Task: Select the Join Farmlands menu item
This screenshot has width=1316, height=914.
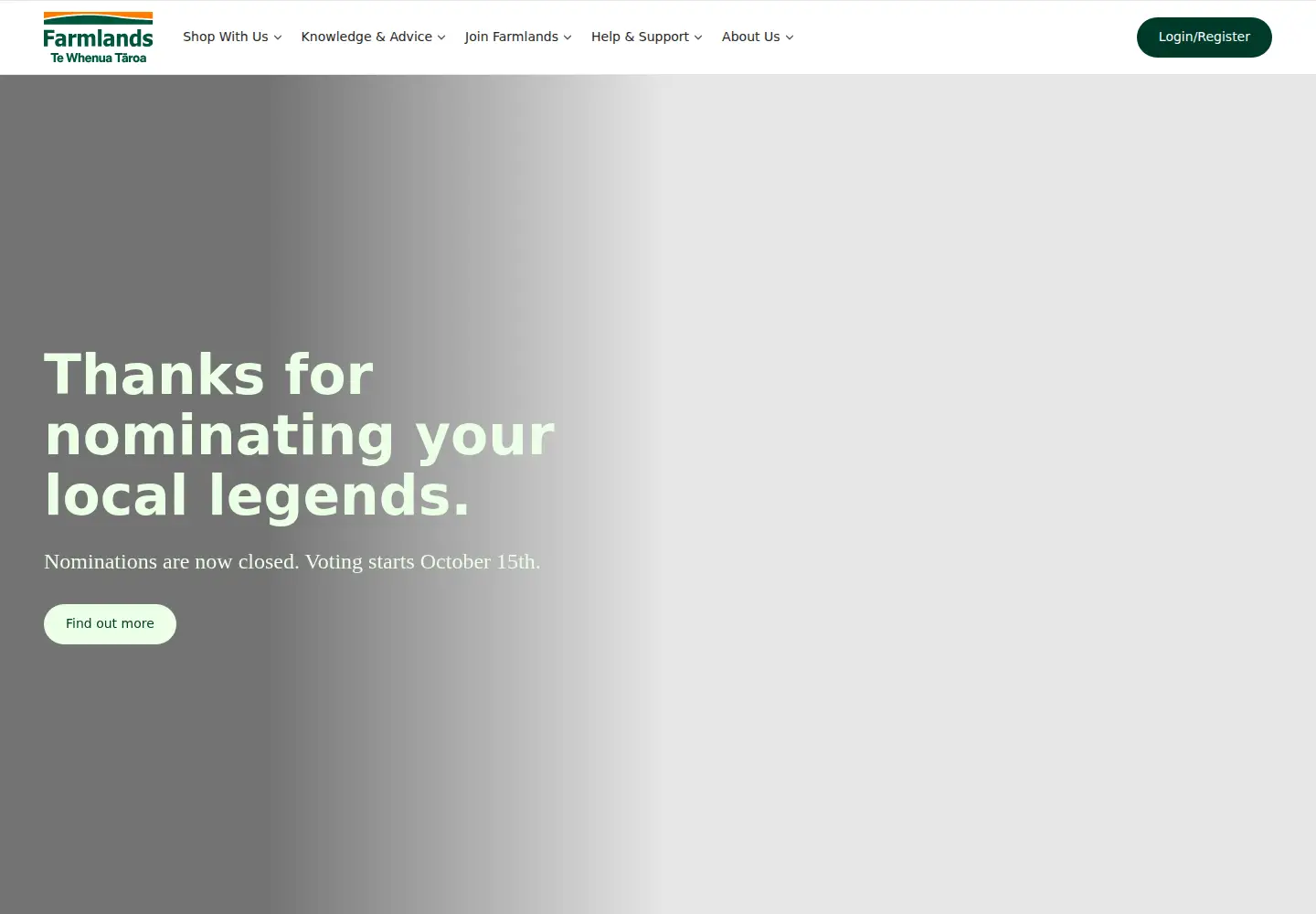Action: tap(518, 37)
